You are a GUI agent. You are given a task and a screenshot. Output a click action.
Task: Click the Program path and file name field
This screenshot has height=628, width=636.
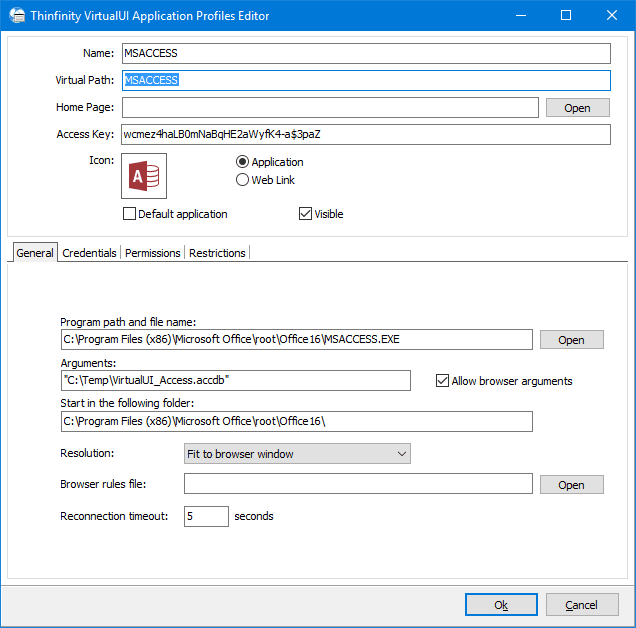(297, 340)
